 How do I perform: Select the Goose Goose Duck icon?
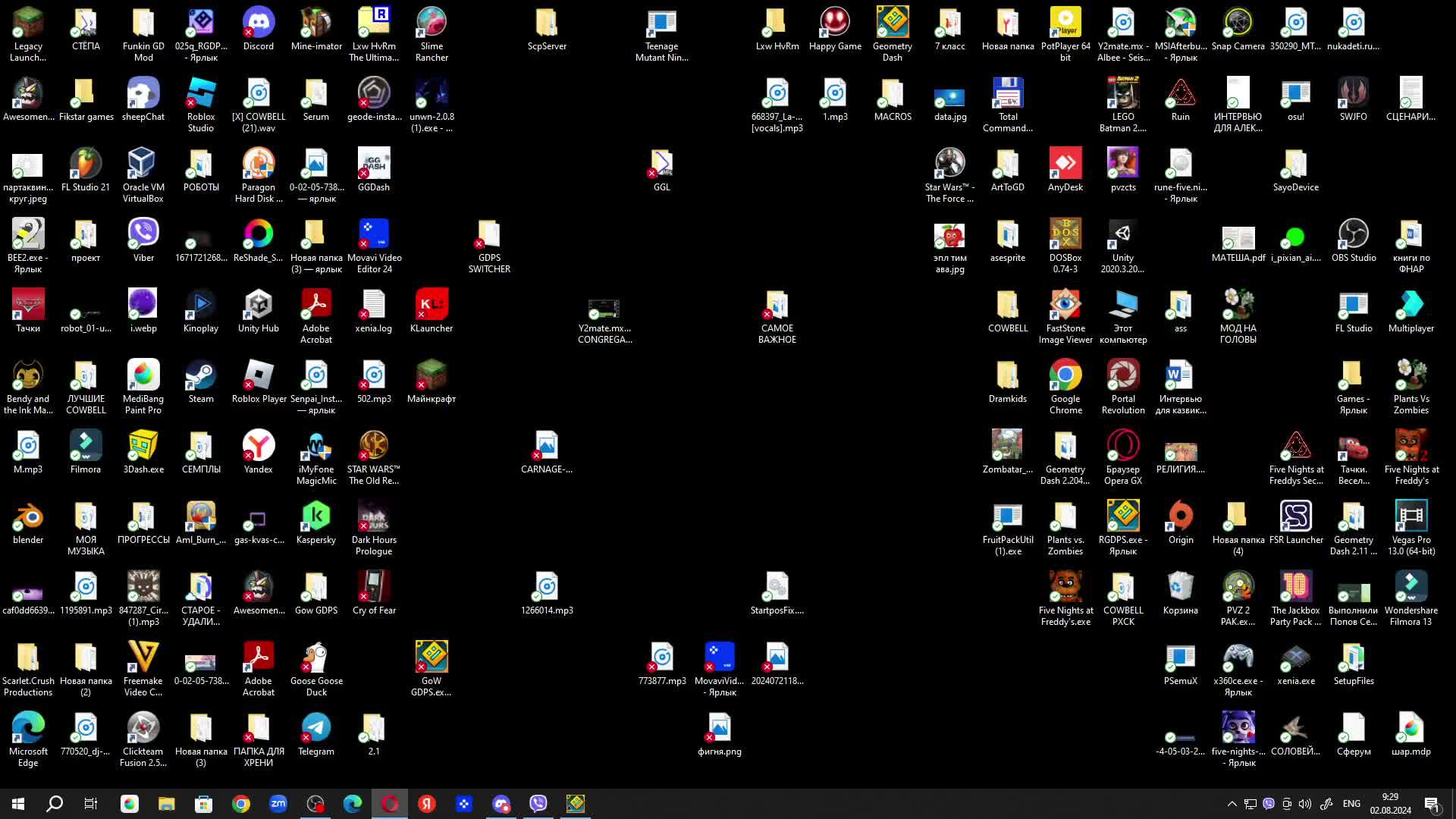click(x=316, y=669)
